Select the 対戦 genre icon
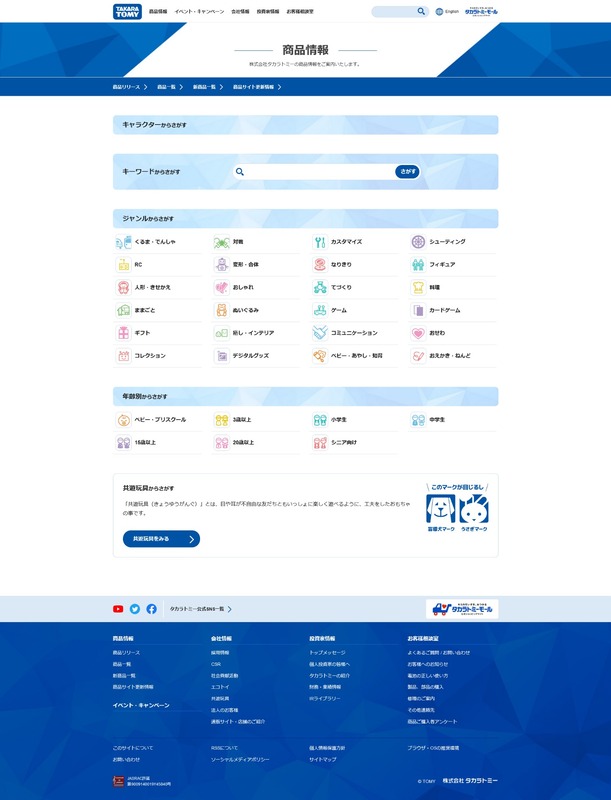The height and width of the screenshot is (800, 611). (x=222, y=242)
